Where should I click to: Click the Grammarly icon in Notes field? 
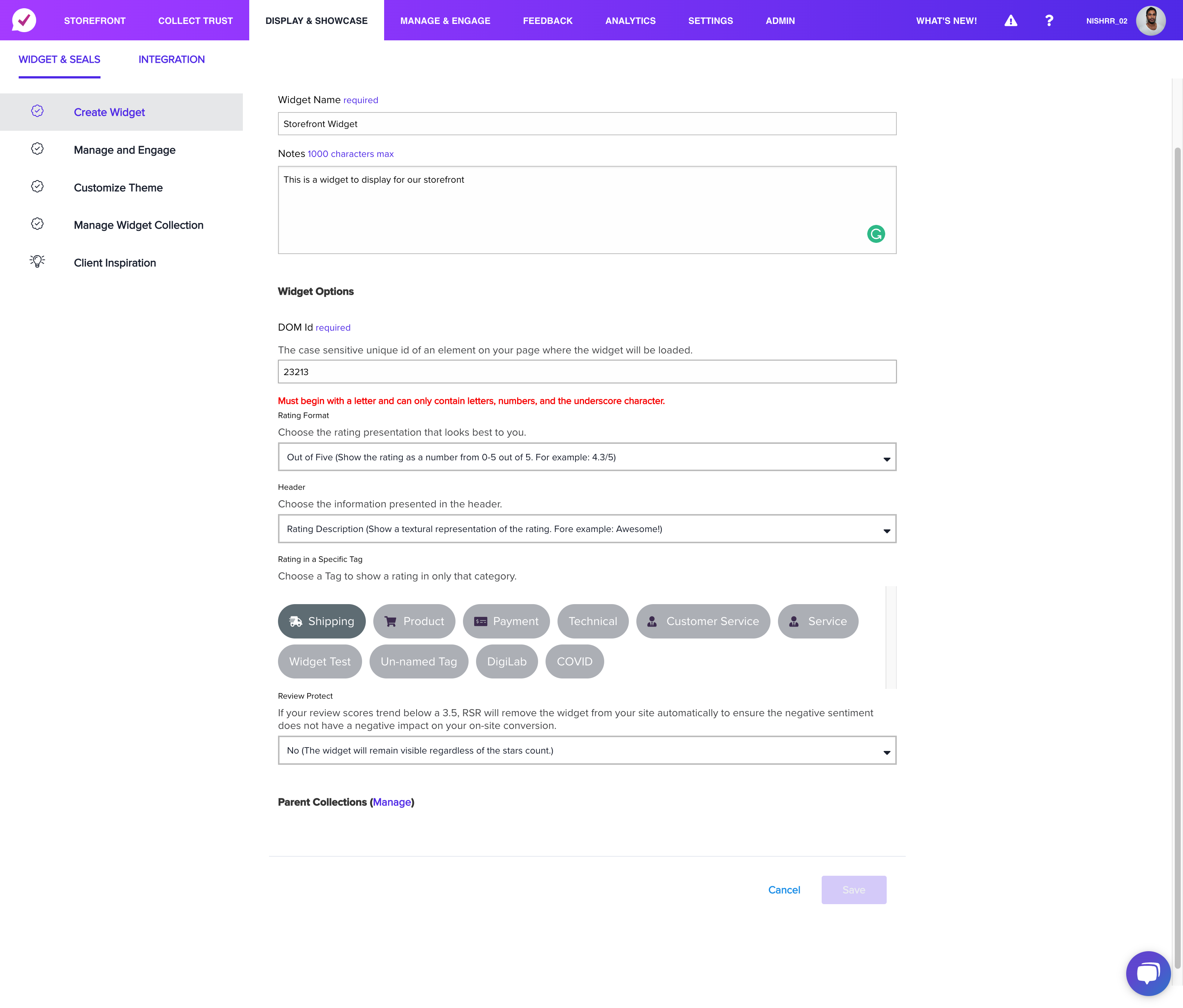pyautogui.click(x=876, y=234)
